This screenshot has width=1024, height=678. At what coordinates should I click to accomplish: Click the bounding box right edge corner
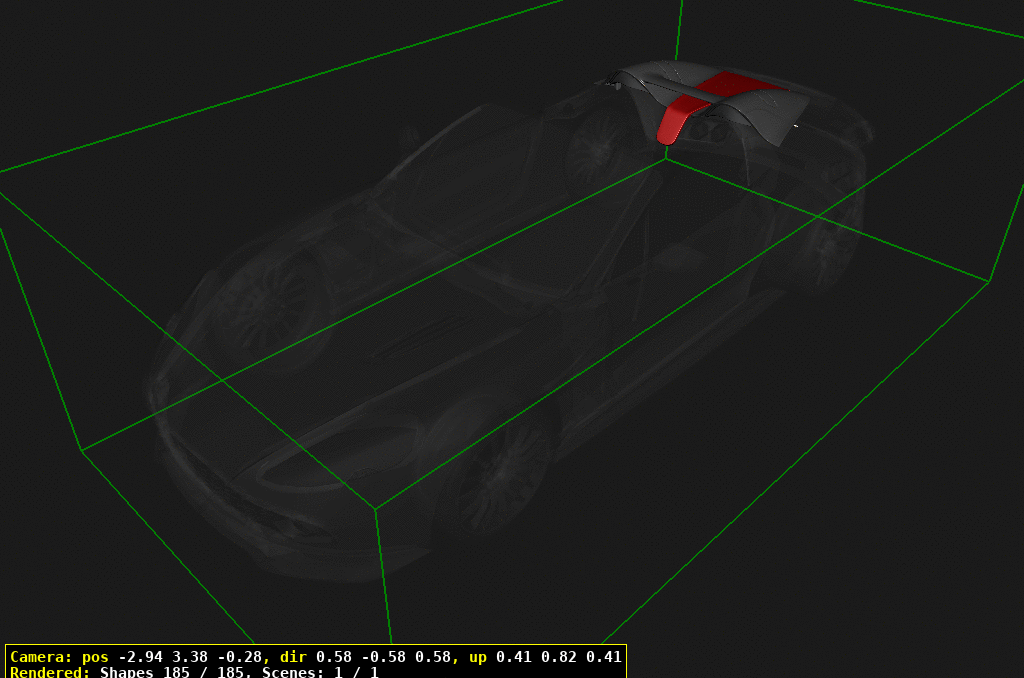[989, 281]
